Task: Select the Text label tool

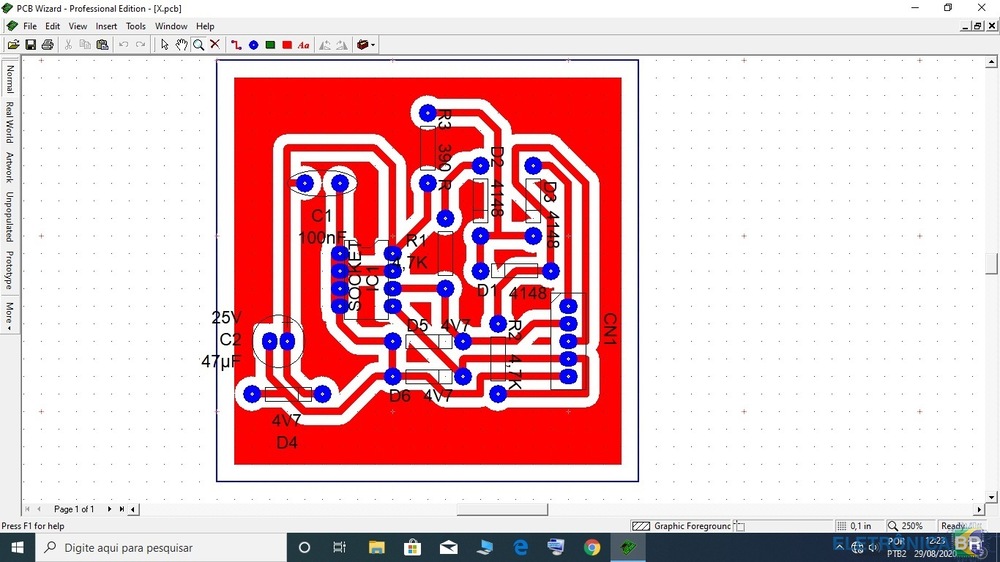Action: (304, 45)
